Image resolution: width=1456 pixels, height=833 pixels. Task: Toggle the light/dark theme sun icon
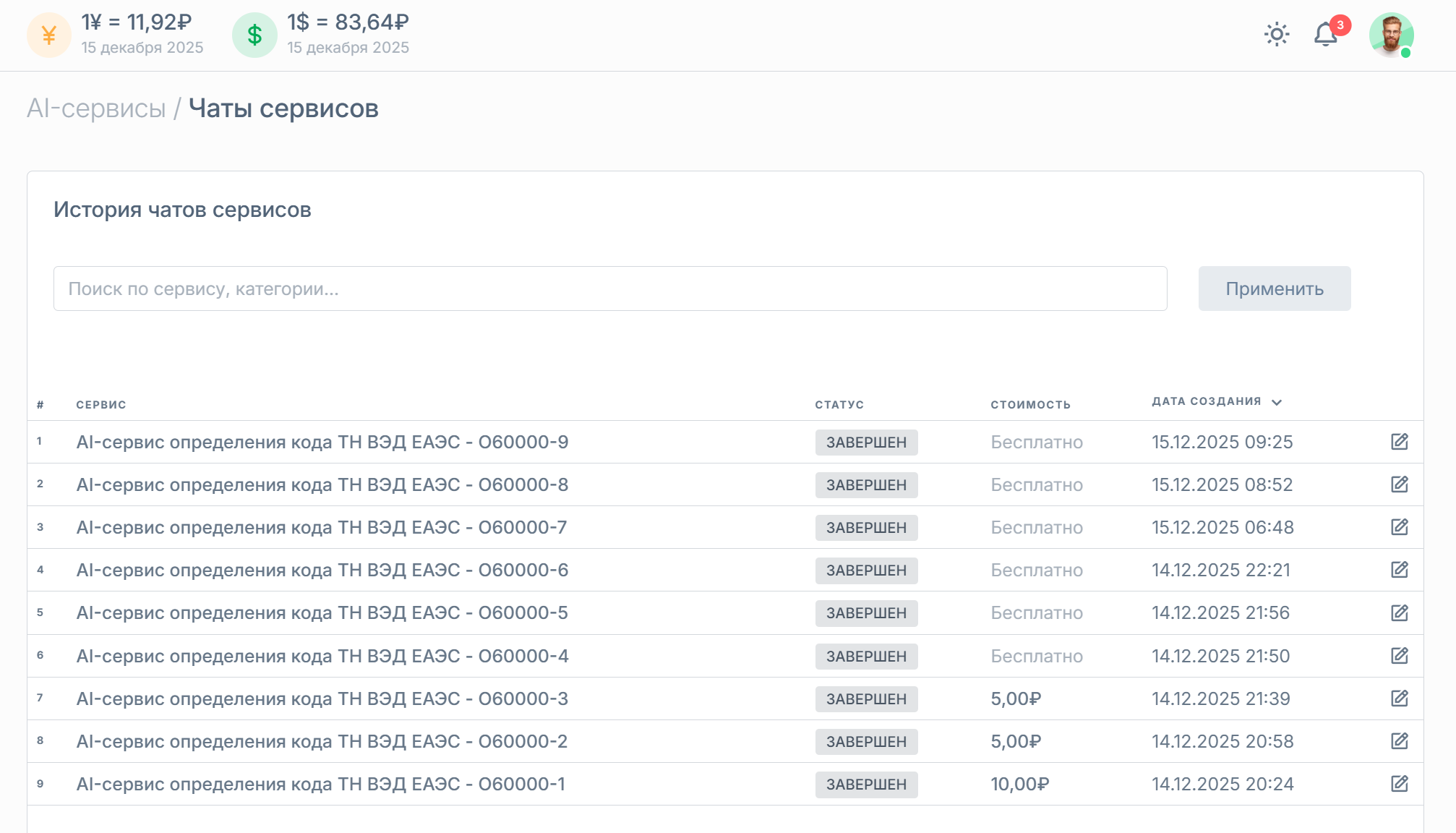click(x=1277, y=35)
